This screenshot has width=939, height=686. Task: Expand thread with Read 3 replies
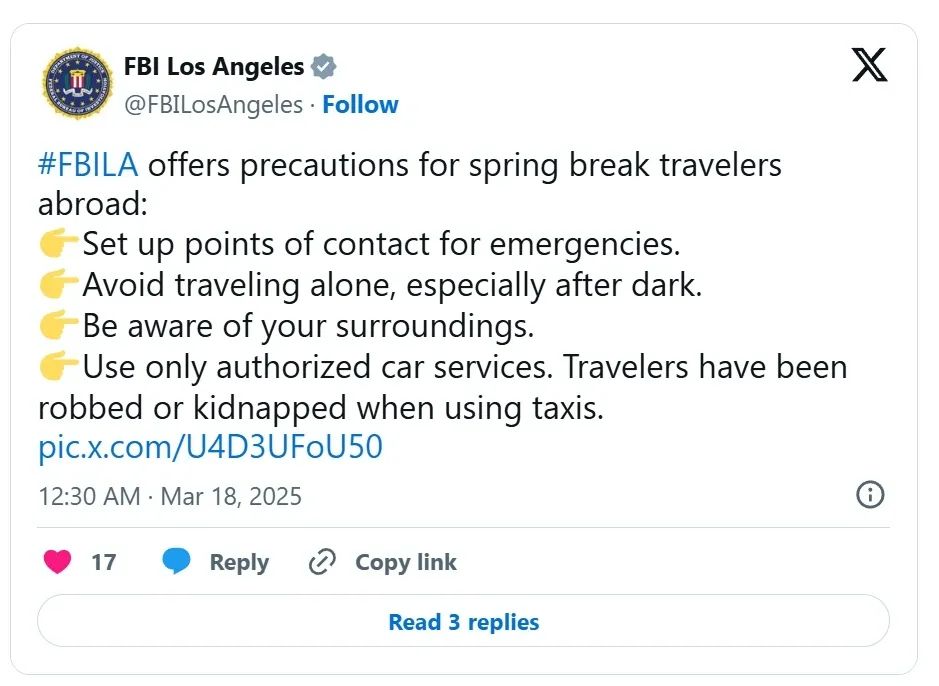(x=464, y=621)
